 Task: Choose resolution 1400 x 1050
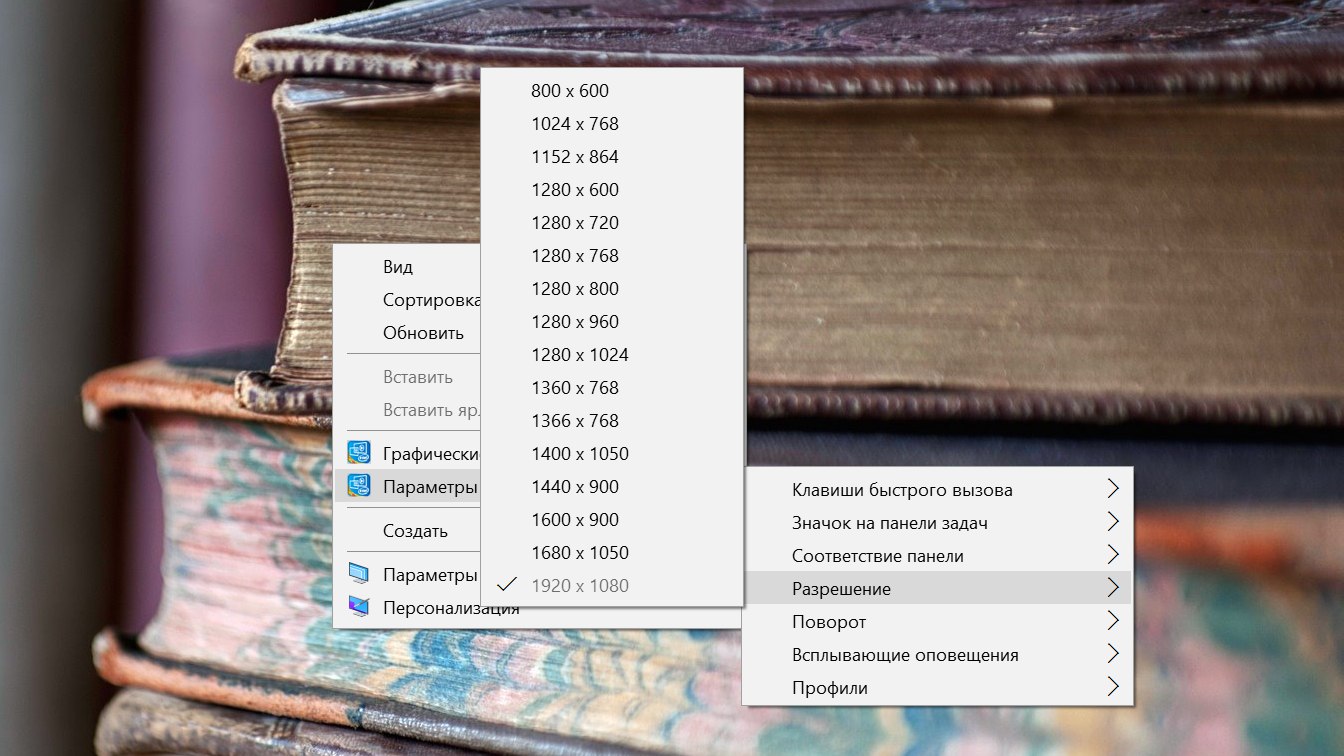click(x=612, y=454)
